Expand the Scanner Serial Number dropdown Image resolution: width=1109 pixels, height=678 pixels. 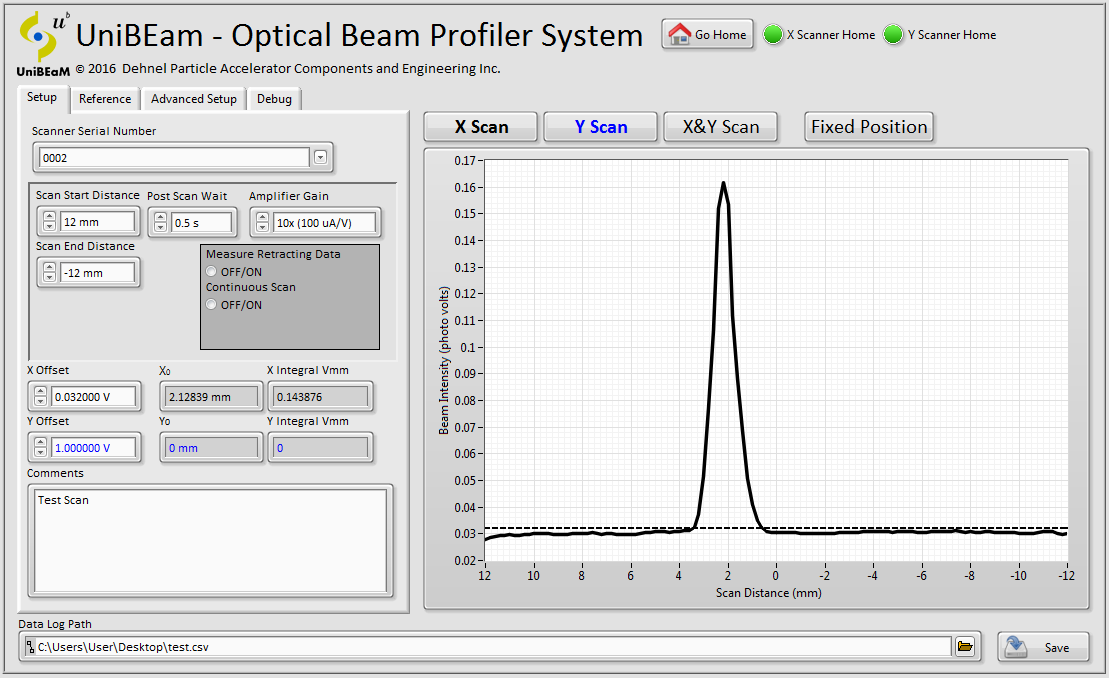[320, 157]
